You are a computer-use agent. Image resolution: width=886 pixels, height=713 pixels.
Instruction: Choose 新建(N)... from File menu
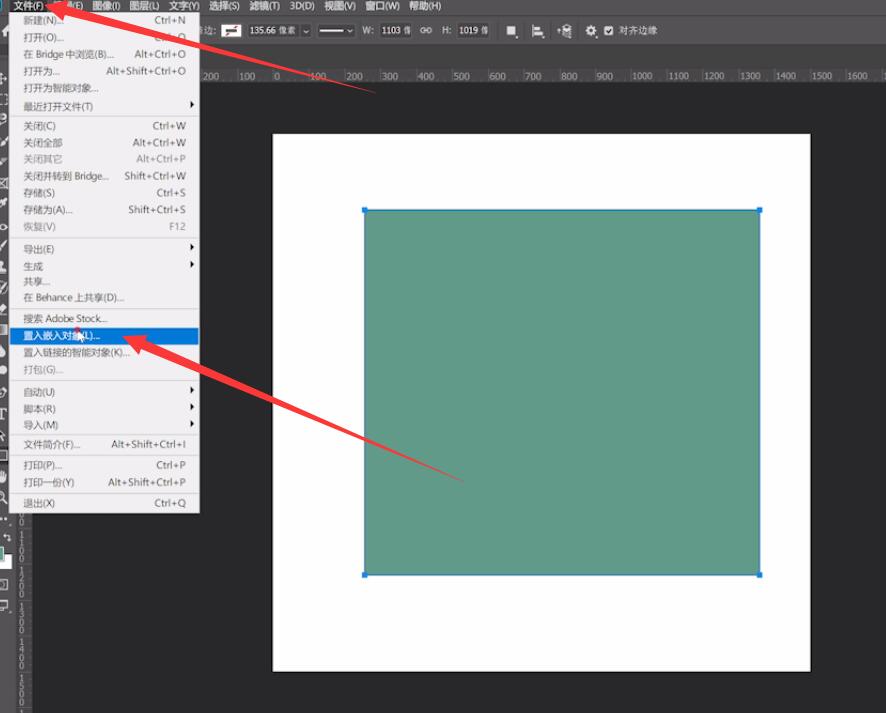point(105,20)
